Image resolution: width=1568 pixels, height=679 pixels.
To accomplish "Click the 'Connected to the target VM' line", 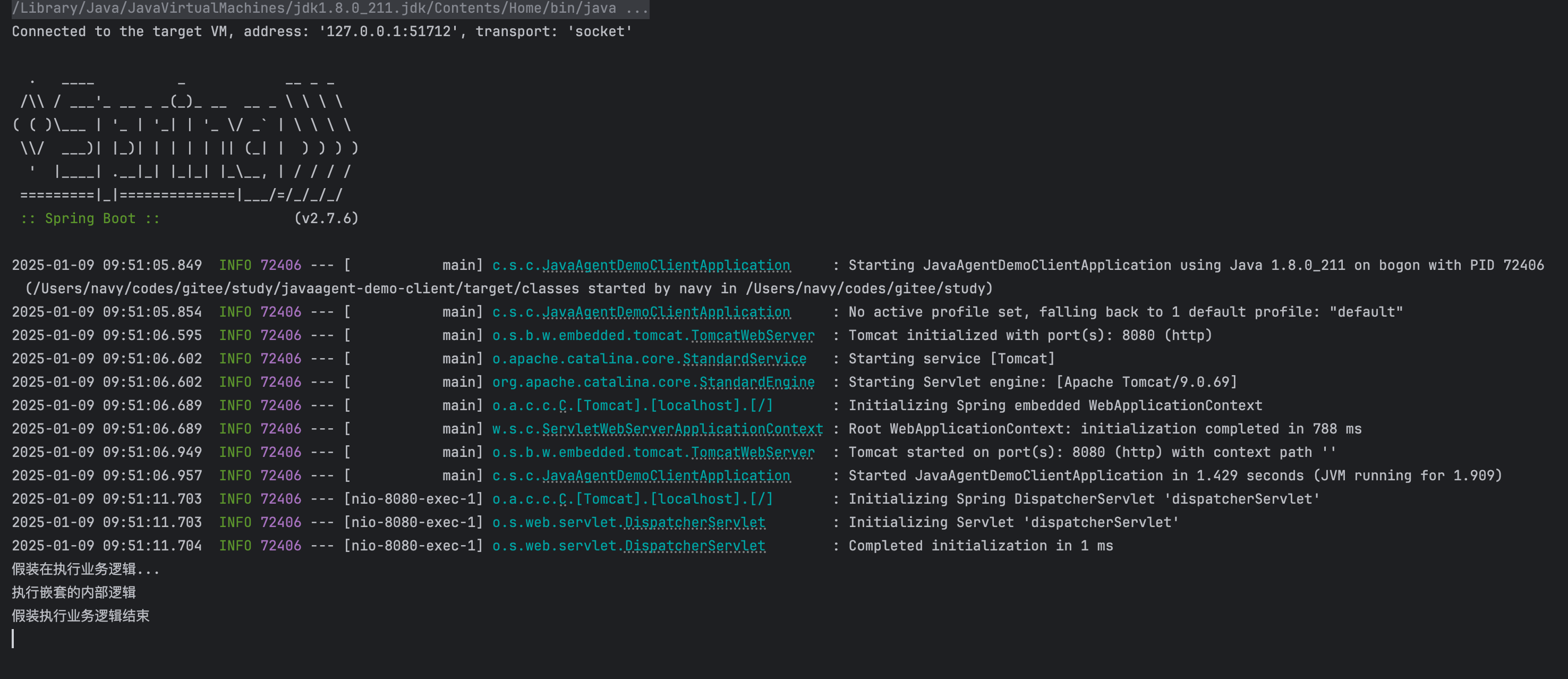I will 322,32.
